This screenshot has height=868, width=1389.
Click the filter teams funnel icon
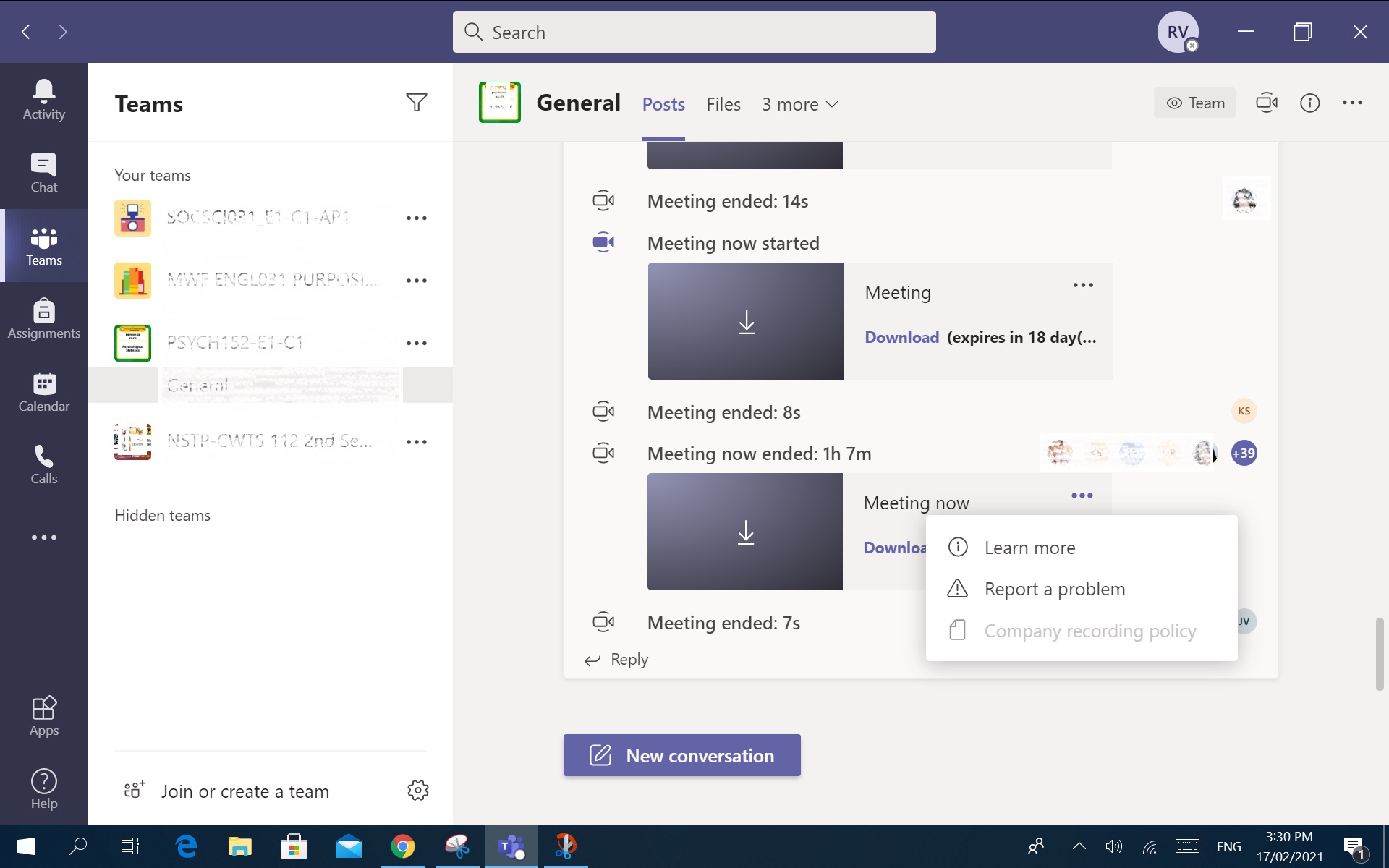(x=416, y=103)
